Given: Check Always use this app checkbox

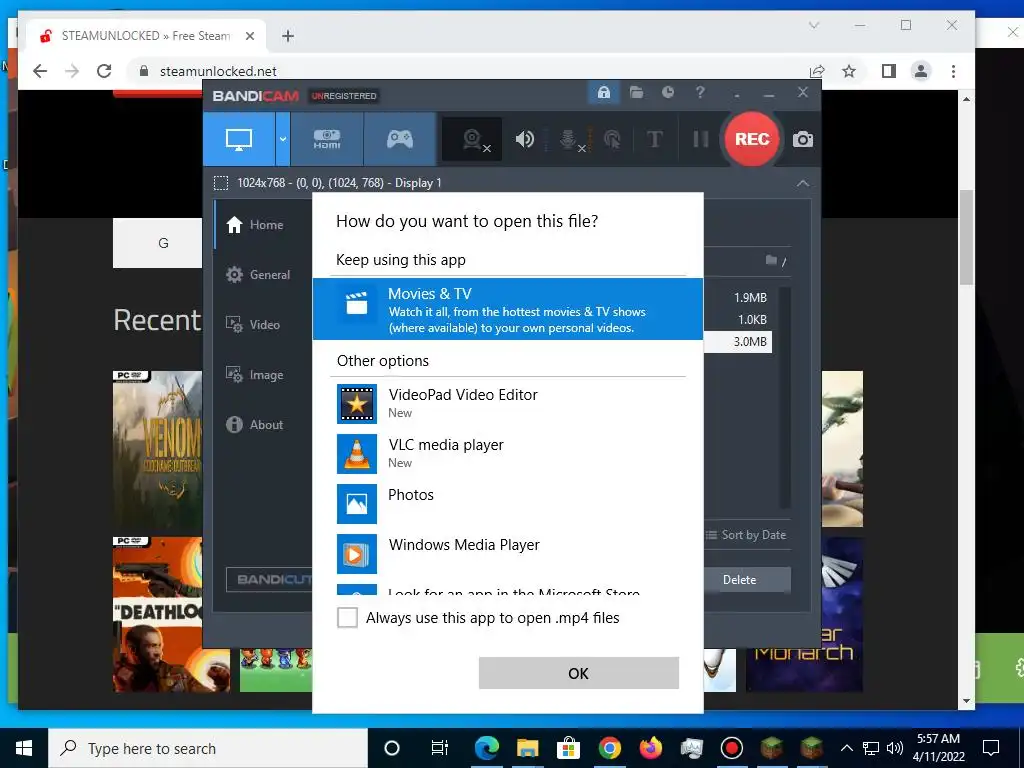Looking at the screenshot, I should (347, 617).
